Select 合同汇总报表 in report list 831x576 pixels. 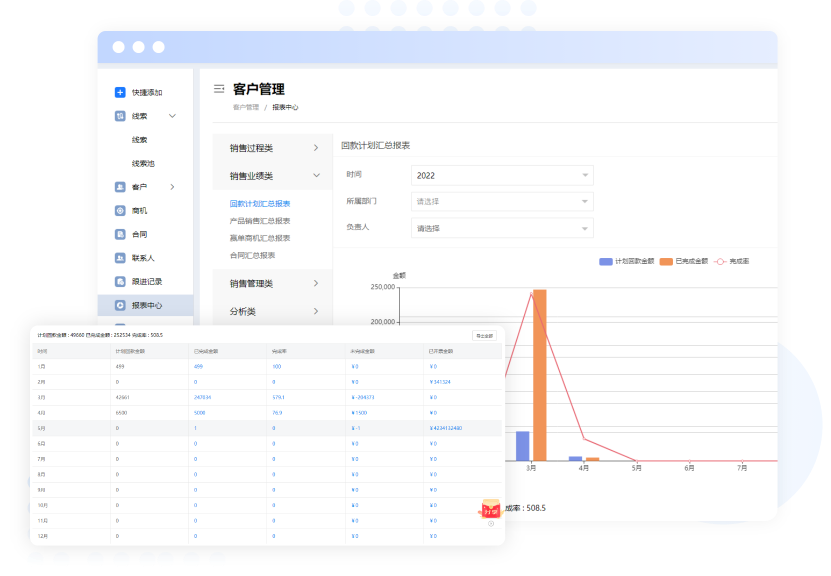252,255
